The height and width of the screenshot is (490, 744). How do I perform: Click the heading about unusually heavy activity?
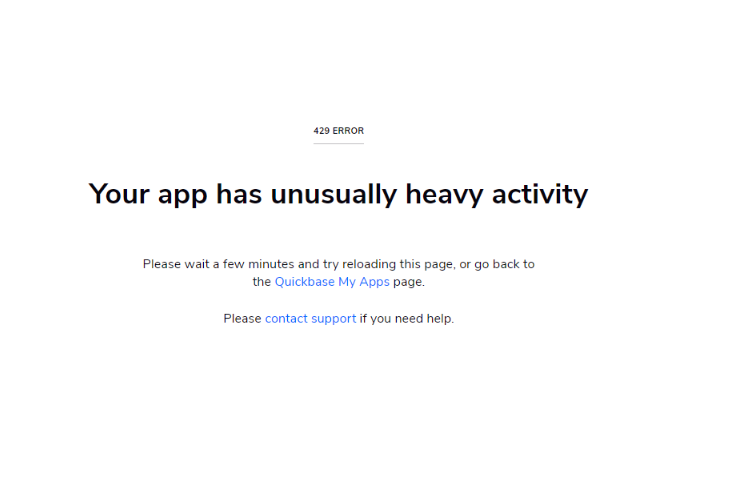tap(338, 194)
